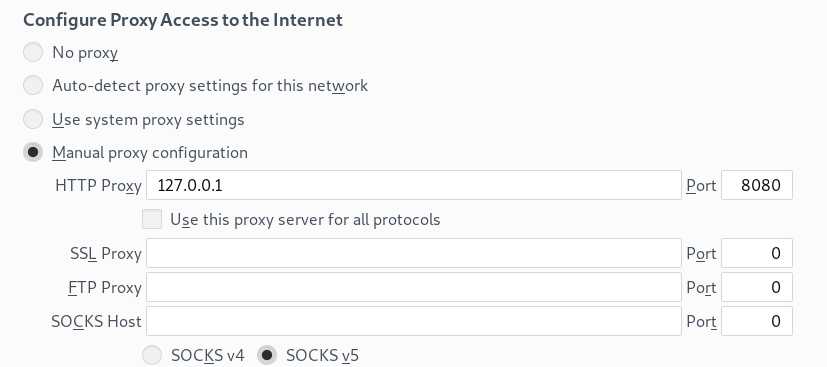Choose Auto-detect proxy settings for this network

[x=33, y=85]
